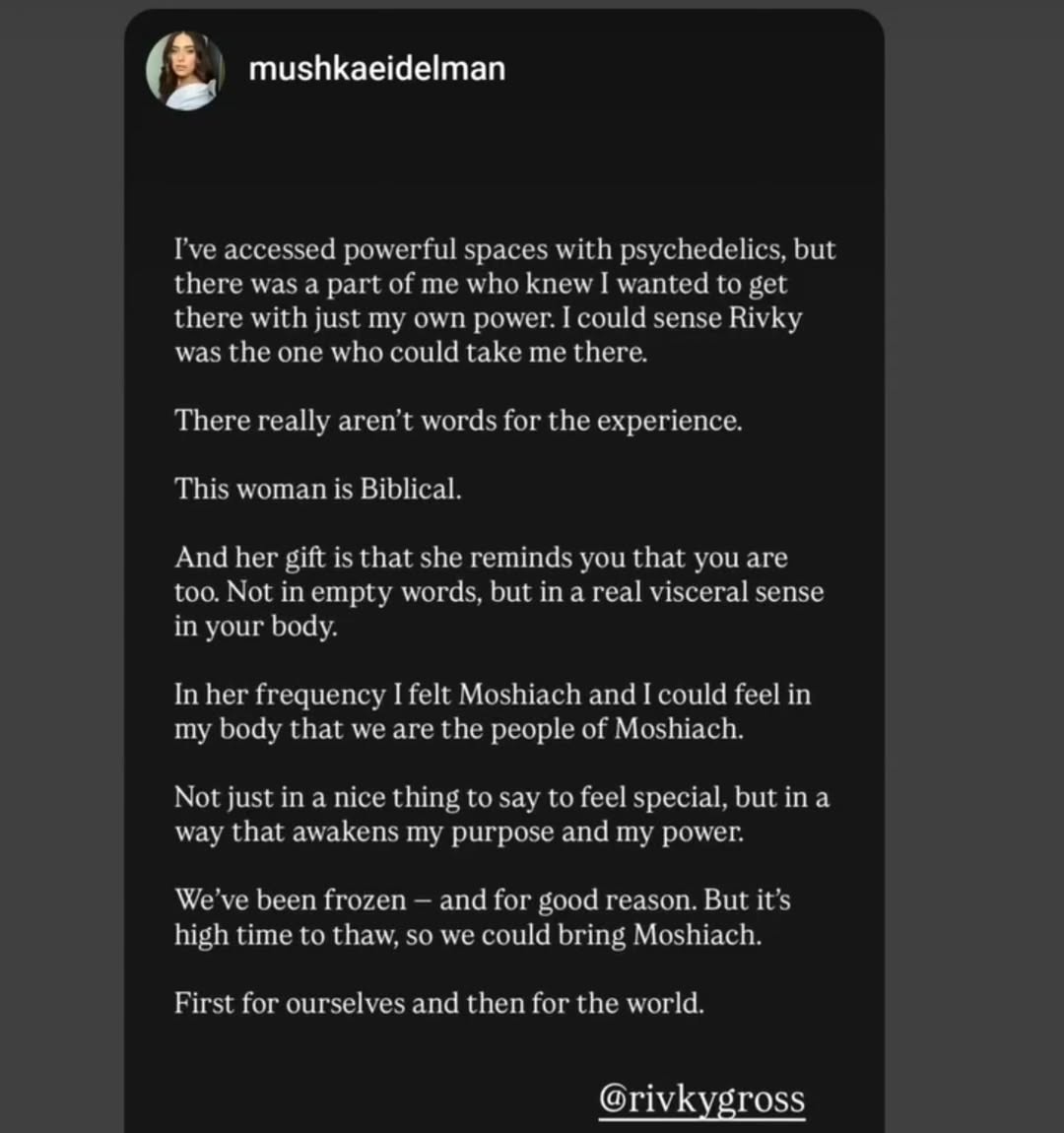Click the paragraph starting "And her gift"
The image size is (1064, 1133).
click(499, 592)
